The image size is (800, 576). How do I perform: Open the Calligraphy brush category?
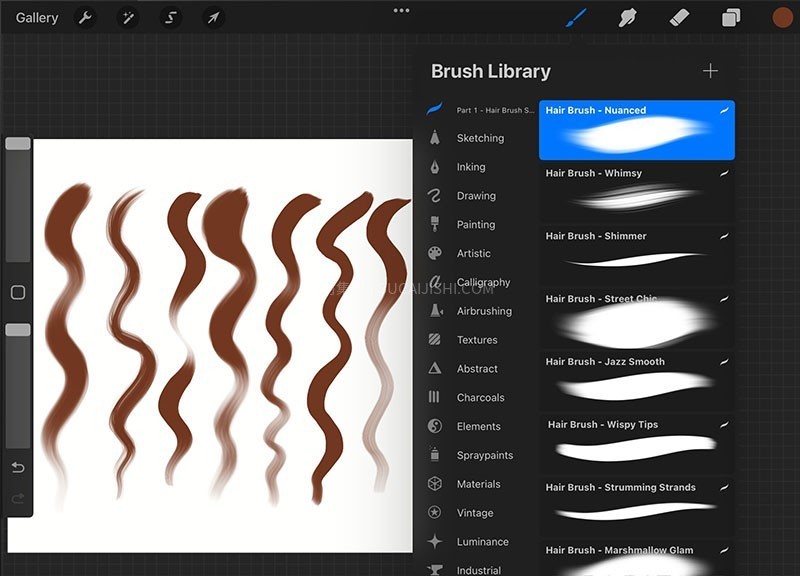[483, 282]
